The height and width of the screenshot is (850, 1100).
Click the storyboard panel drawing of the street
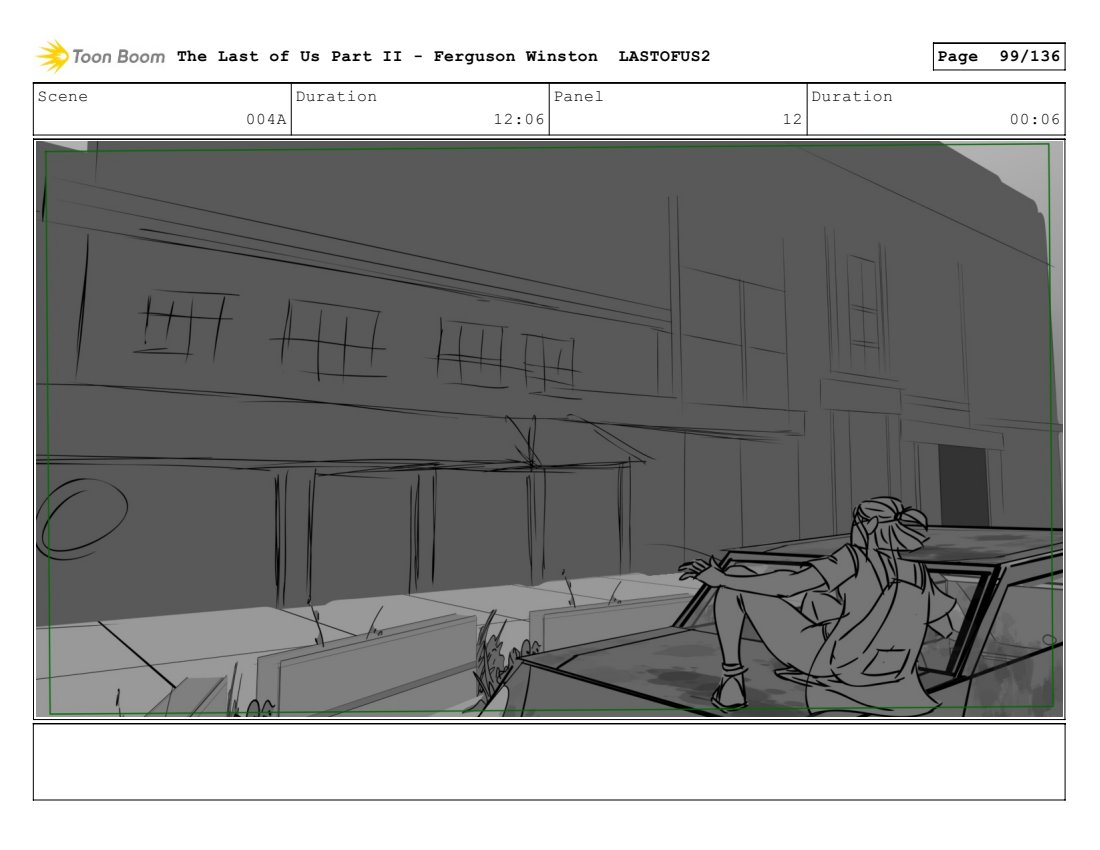(x=549, y=429)
